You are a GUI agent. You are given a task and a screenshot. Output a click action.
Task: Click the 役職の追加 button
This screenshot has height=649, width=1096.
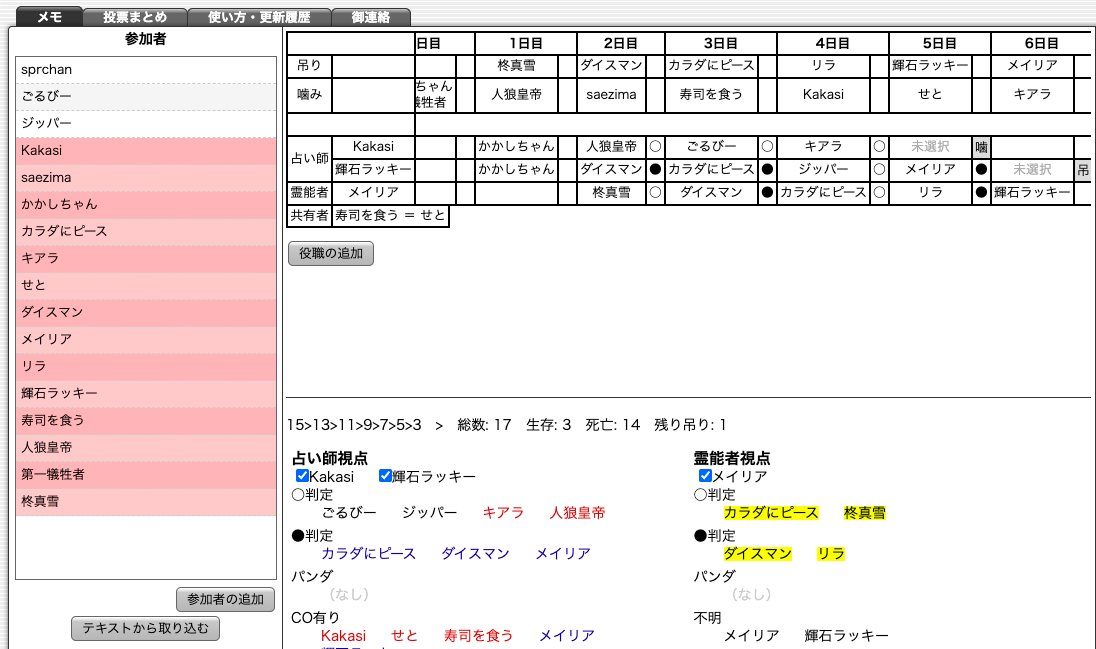[x=331, y=253]
